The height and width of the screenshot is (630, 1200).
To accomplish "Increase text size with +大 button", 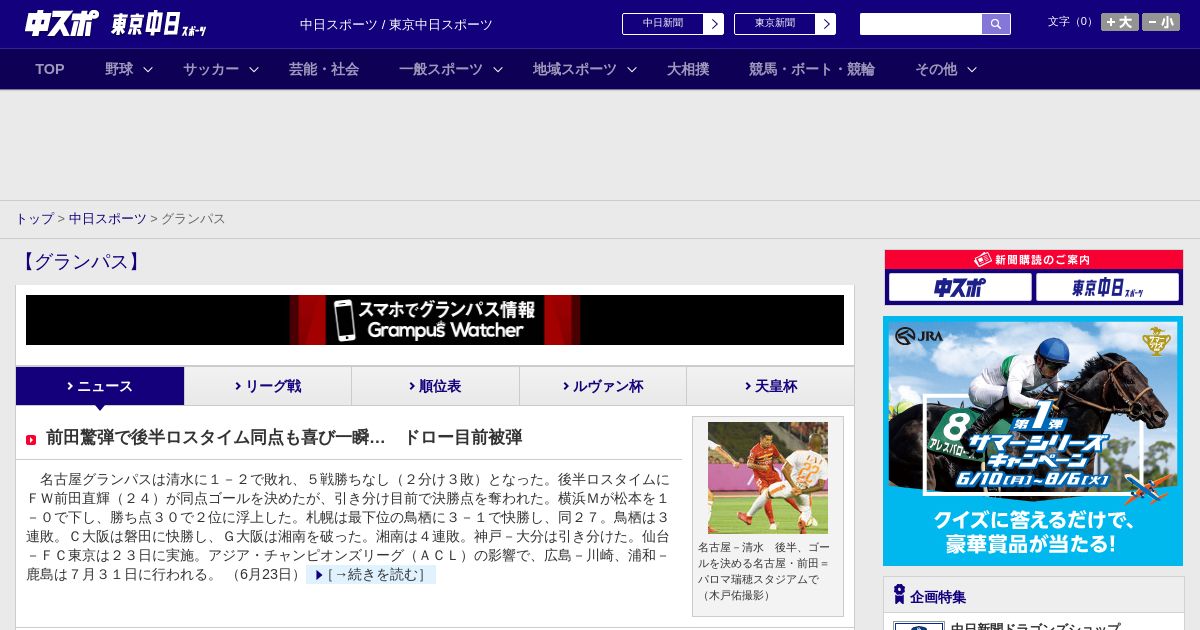I will click(1120, 22).
